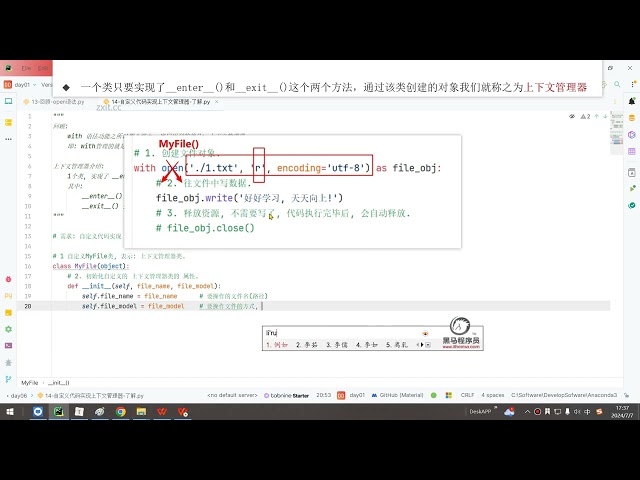Open the Database tool window icon
This screenshot has height=480, width=640.
click(631, 118)
